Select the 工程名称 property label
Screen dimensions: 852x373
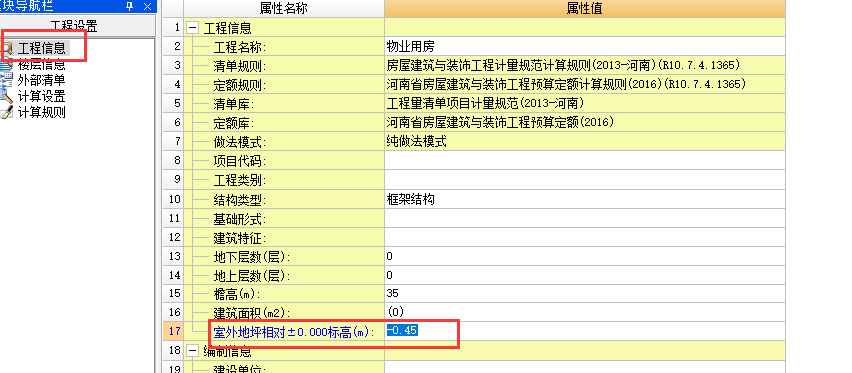point(240,47)
